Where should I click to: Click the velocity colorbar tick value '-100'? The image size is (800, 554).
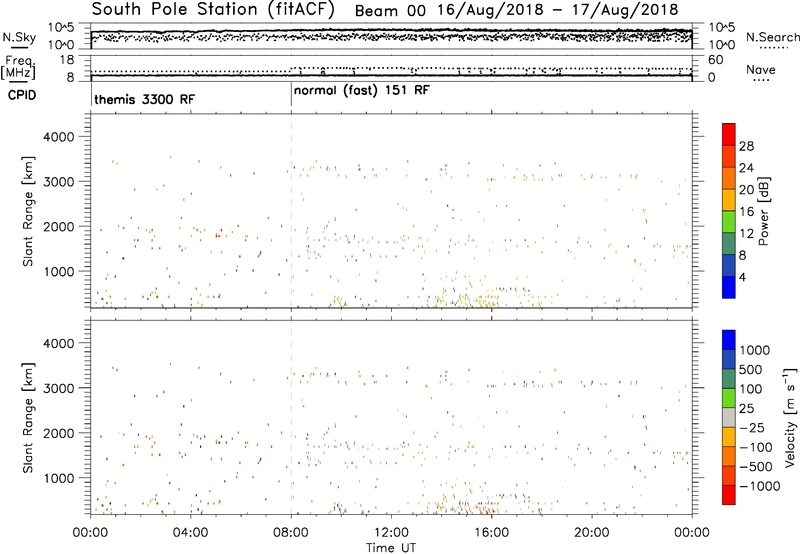coord(756,447)
